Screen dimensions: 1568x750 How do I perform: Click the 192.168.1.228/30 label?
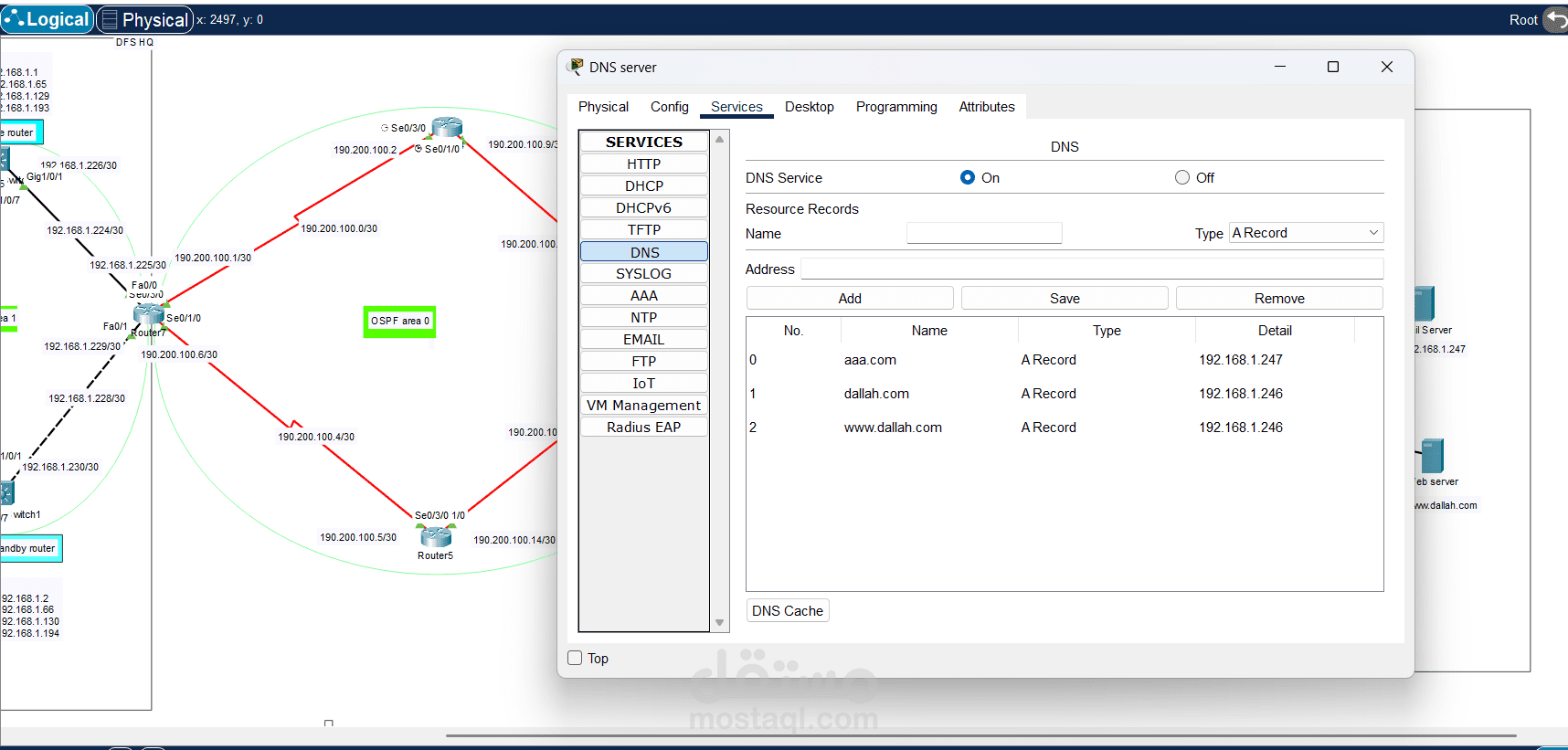click(x=87, y=398)
